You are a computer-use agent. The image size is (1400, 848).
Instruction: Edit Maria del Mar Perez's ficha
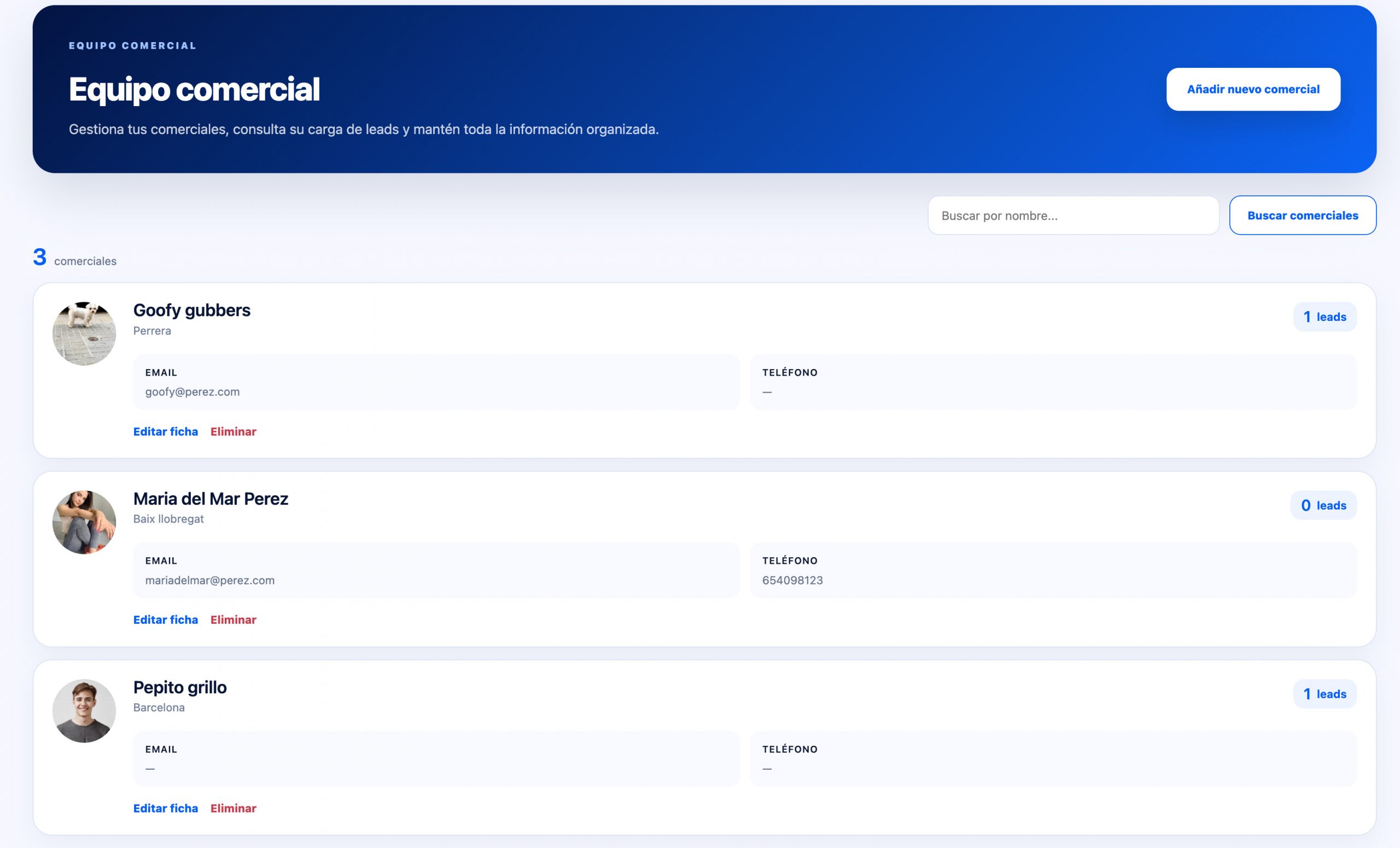[x=165, y=619]
